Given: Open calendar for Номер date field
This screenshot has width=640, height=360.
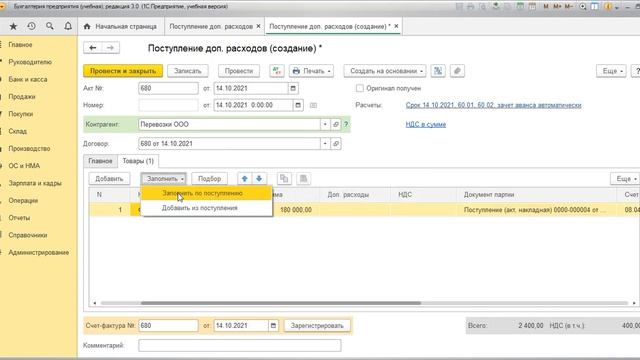Looking at the screenshot, I should click(x=298, y=105).
